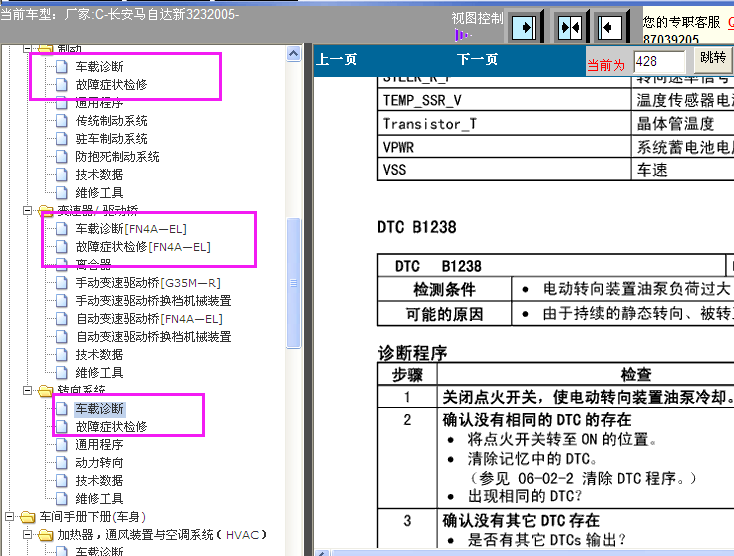Select 动力转向 page

99,462
